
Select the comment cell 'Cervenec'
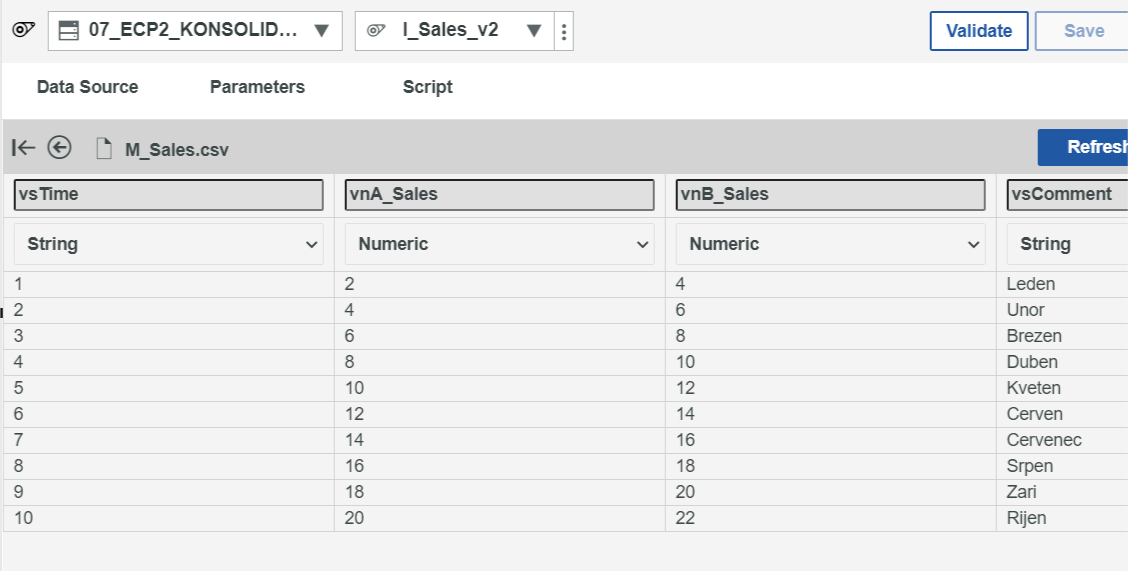[1062, 440]
